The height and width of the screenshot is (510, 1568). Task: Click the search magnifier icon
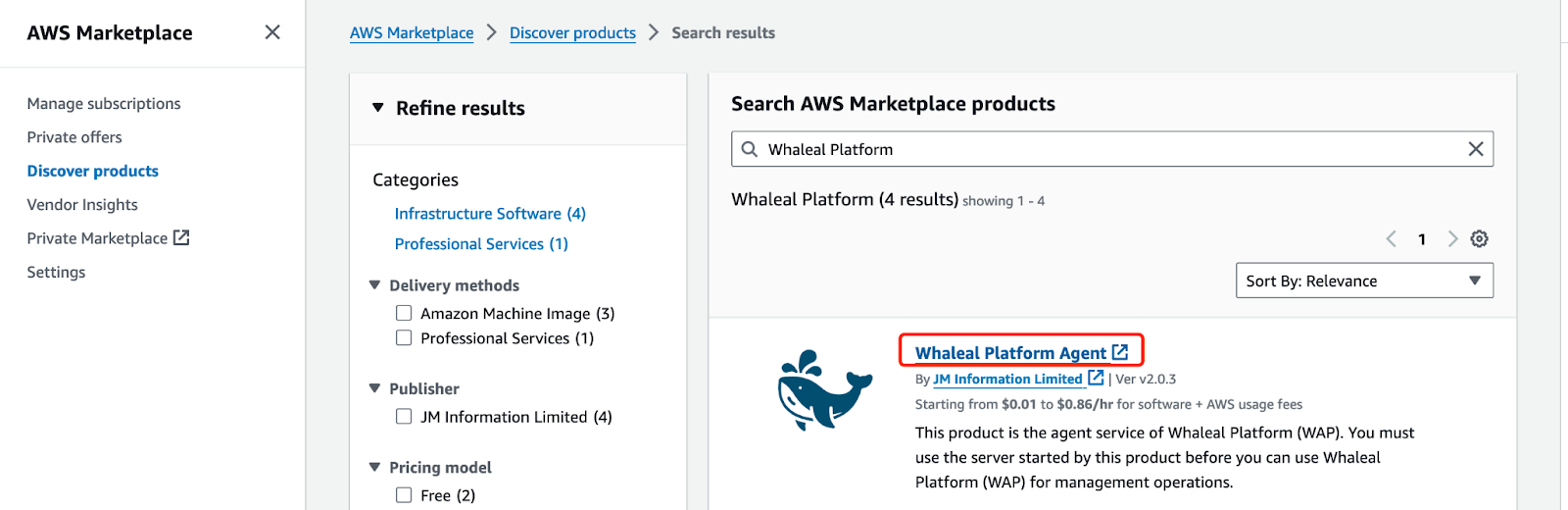750,149
